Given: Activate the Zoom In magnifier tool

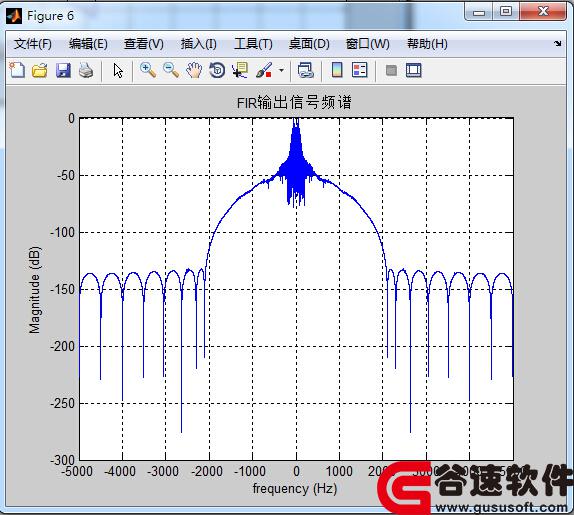Looking at the screenshot, I should (148, 70).
